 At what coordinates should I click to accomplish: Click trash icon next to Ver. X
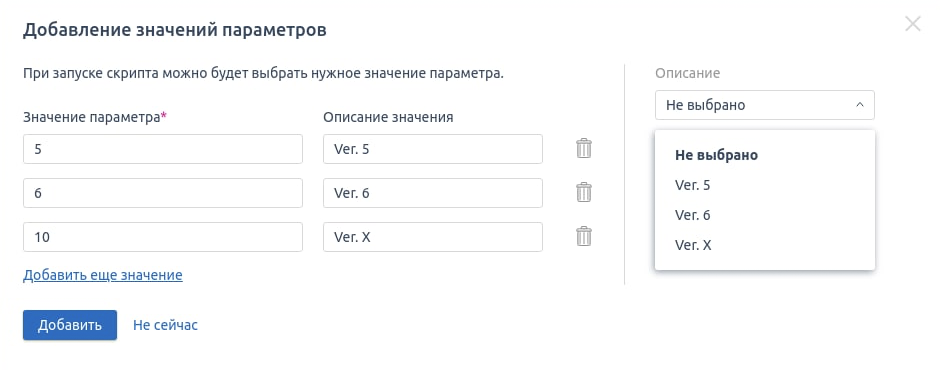tap(584, 237)
